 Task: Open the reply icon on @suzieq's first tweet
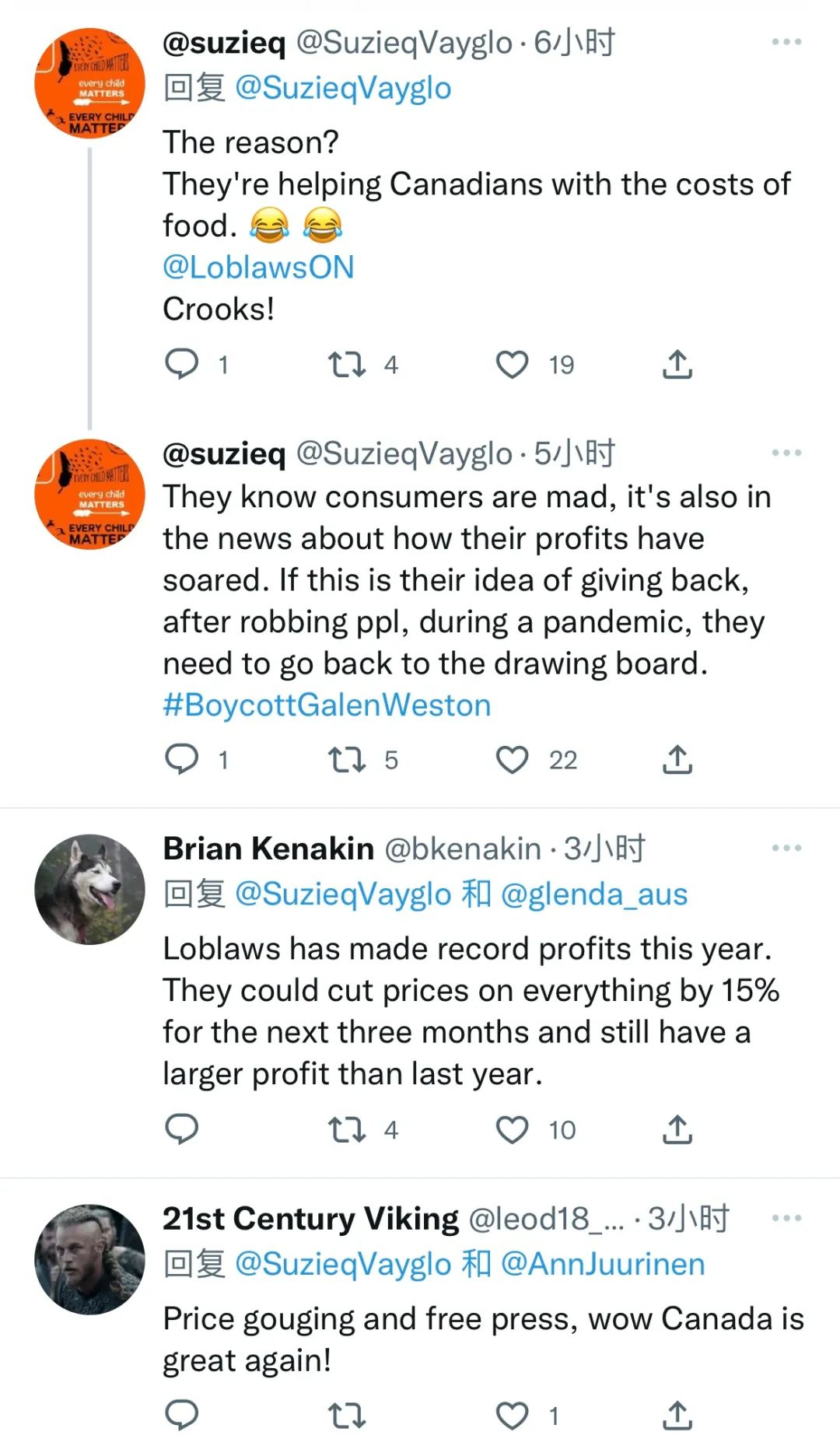click(184, 363)
